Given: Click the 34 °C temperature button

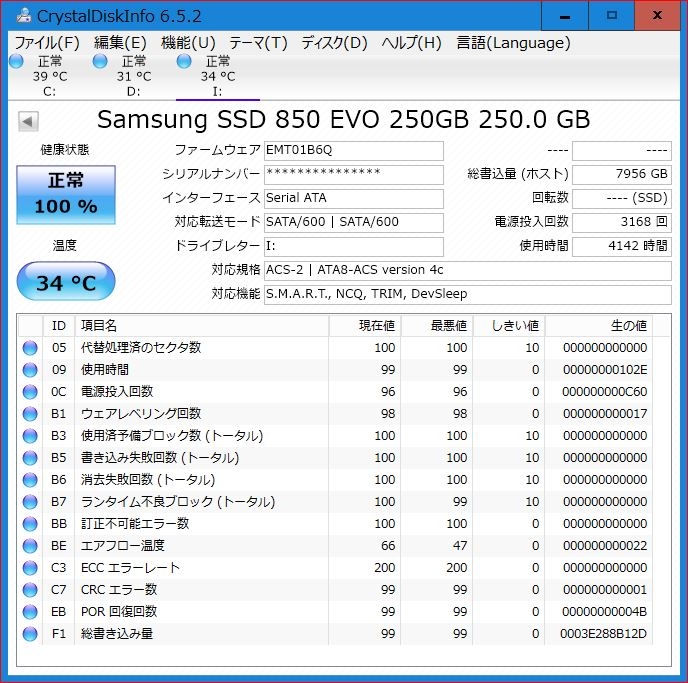Looking at the screenshot, I should 66,281.
